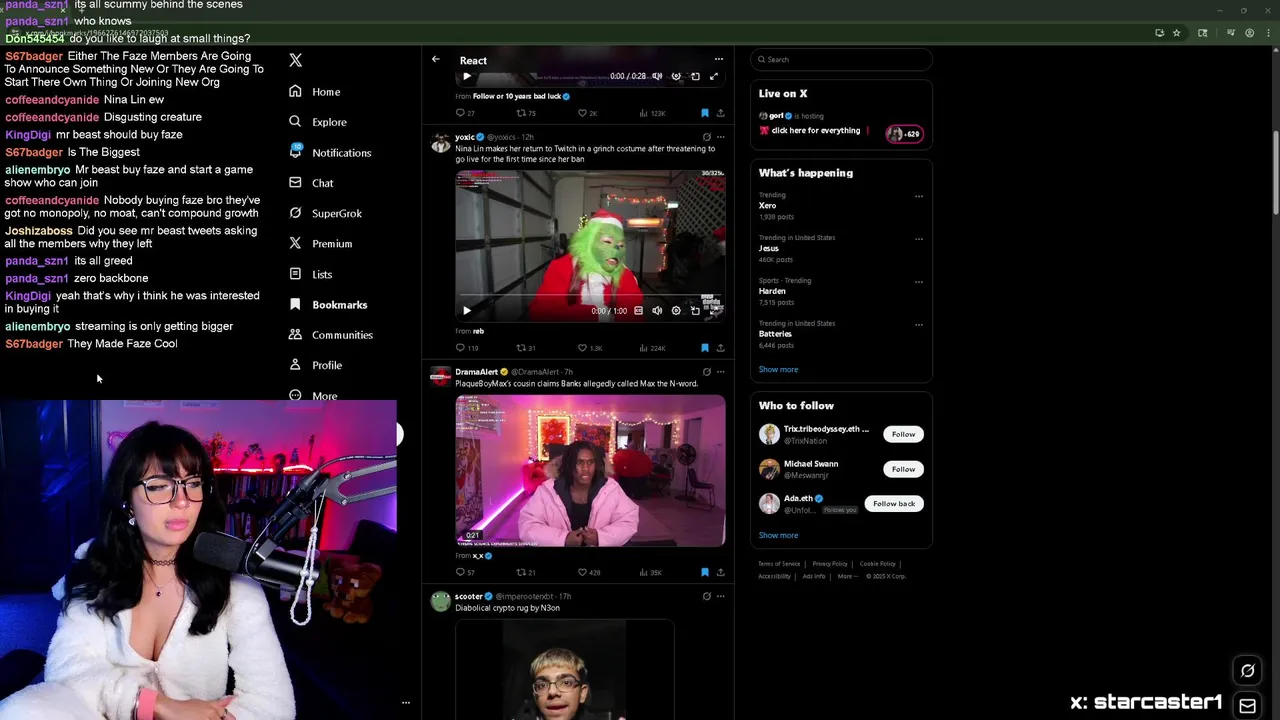This screenshot has height=720, width=1280.
Task: Open more options for Xero trend
Action: (x=919, y=197)
